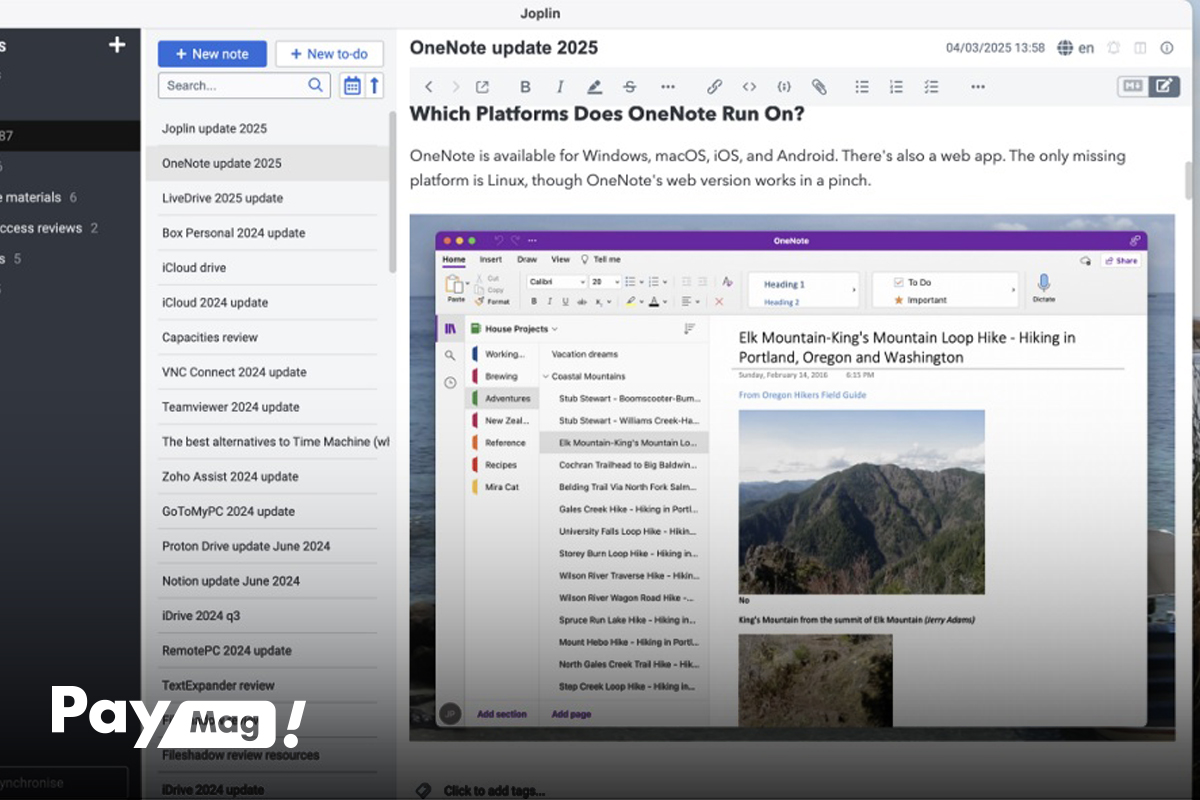Expand the right-hand toolbar overflow menu
This screenshot has height=800, width=1200.
[x=978, y=87]
